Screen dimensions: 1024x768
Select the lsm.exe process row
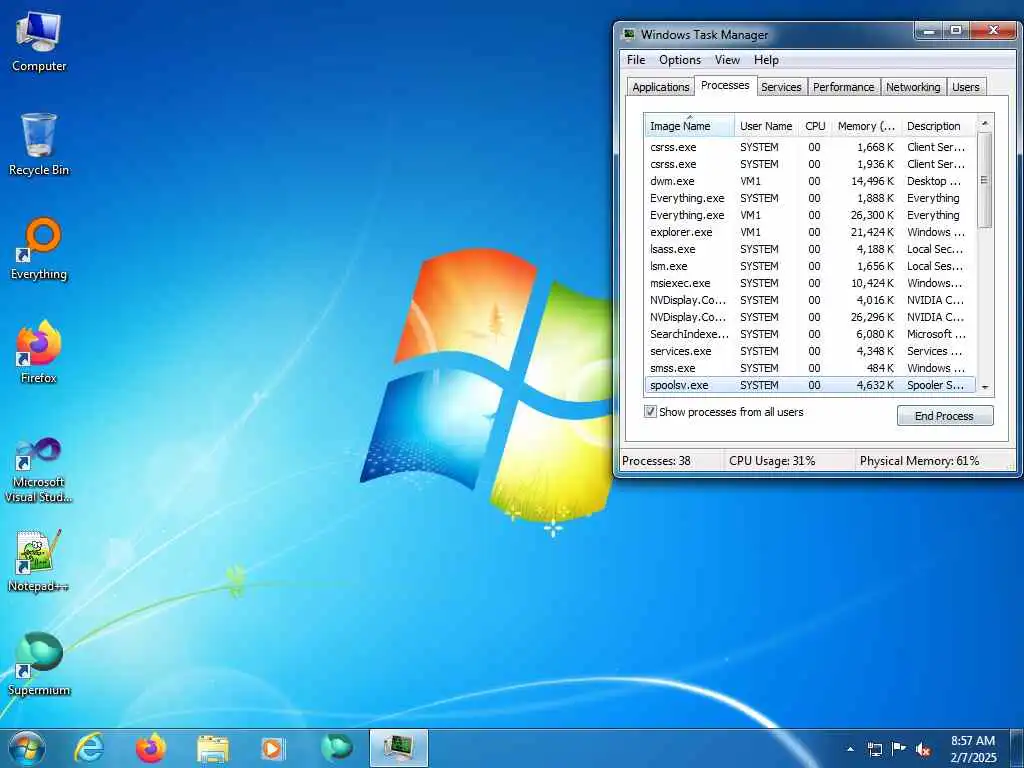(x=810, y=266)
